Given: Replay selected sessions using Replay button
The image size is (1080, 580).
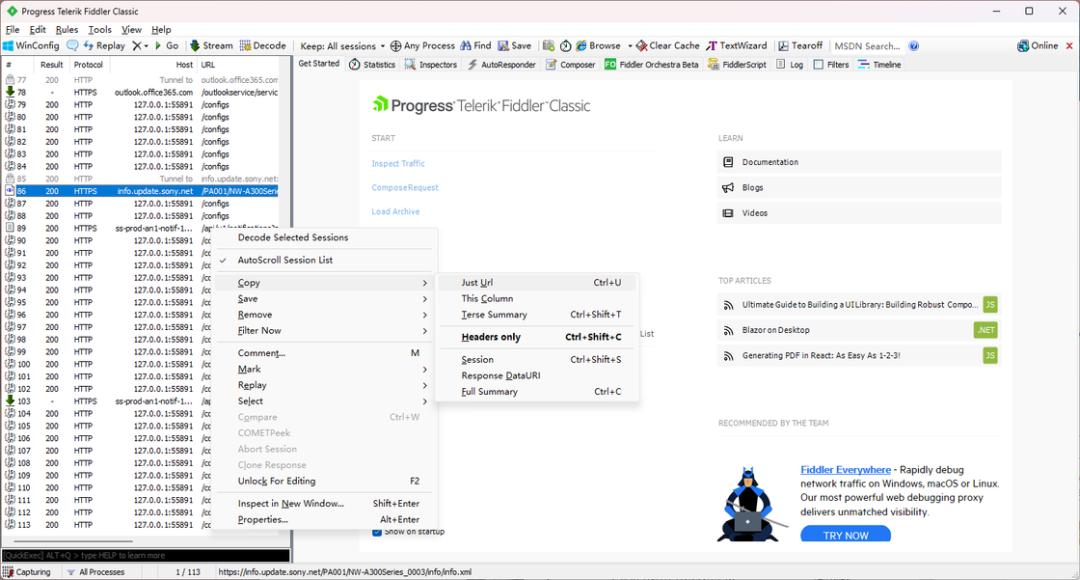Looking at the screenshot, I should tap(104, 45).
